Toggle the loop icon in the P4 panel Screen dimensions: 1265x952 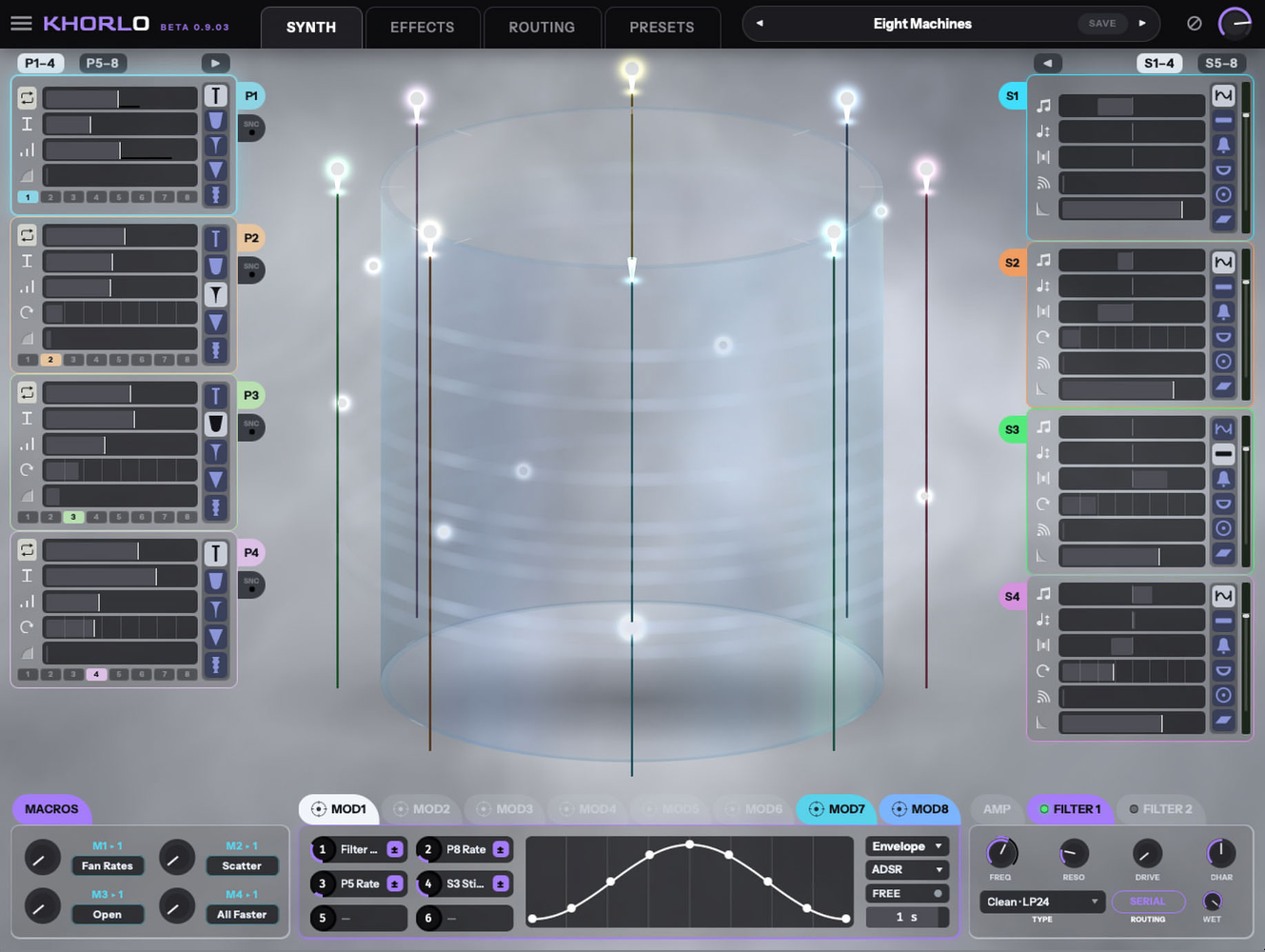point(27,550)
